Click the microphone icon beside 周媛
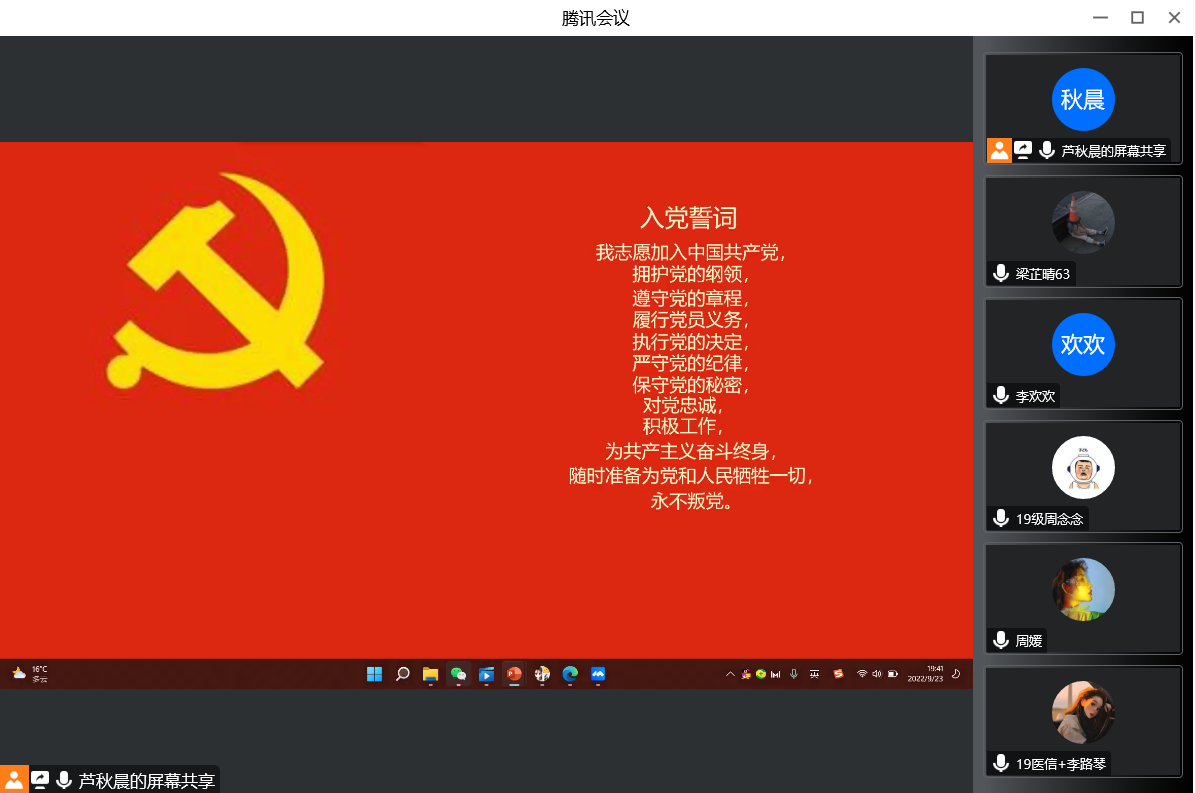Screen dimensions: 1196x793 coord(1001,640)
